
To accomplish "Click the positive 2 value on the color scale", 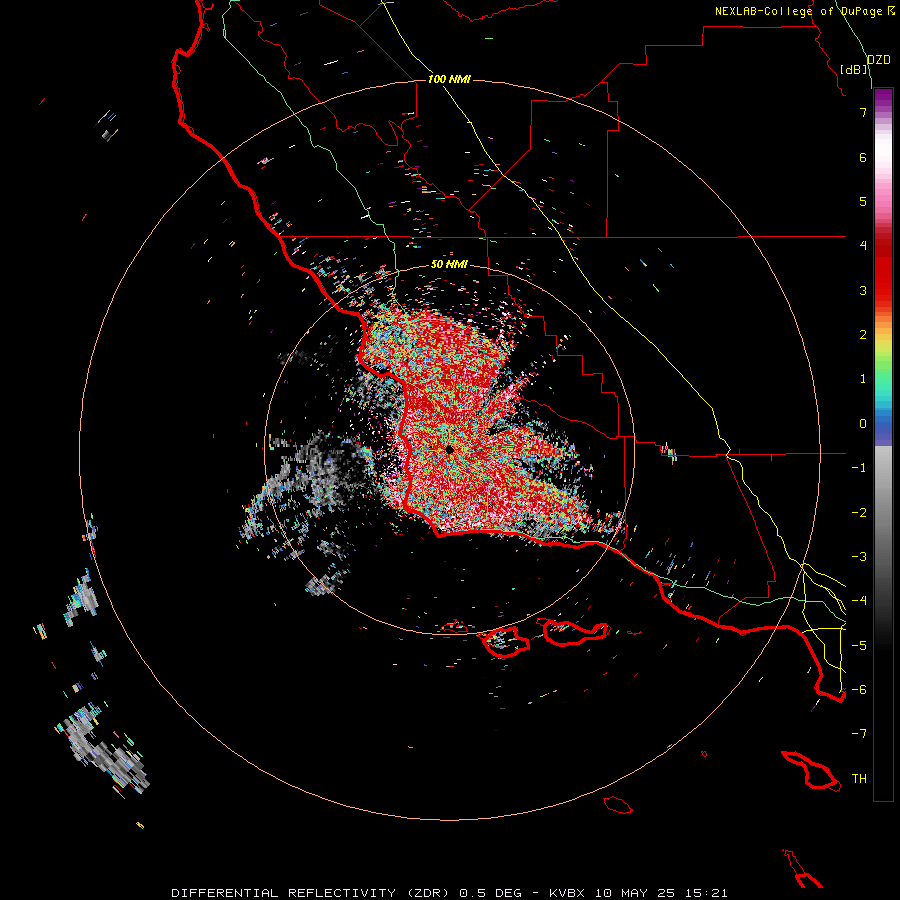I will point(863,335).
